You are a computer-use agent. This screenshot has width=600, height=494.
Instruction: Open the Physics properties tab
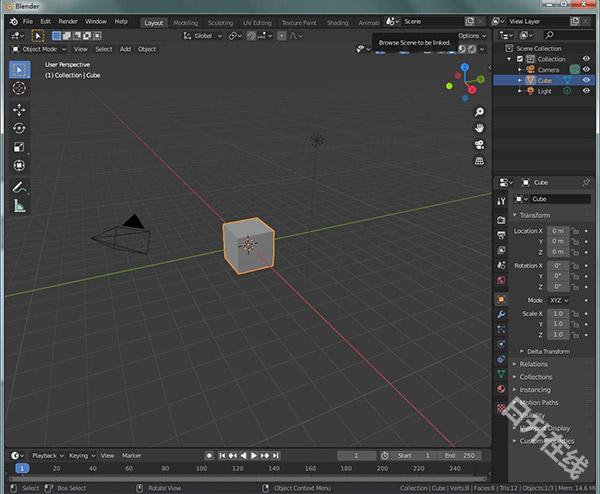click(x=501, y=344)
